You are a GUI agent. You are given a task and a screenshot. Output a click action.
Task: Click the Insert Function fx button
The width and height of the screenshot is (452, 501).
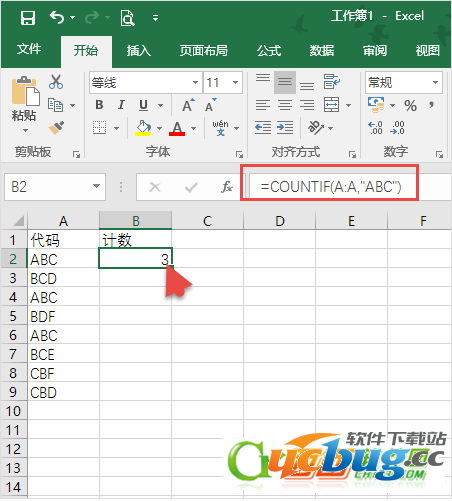click(227, 187)
